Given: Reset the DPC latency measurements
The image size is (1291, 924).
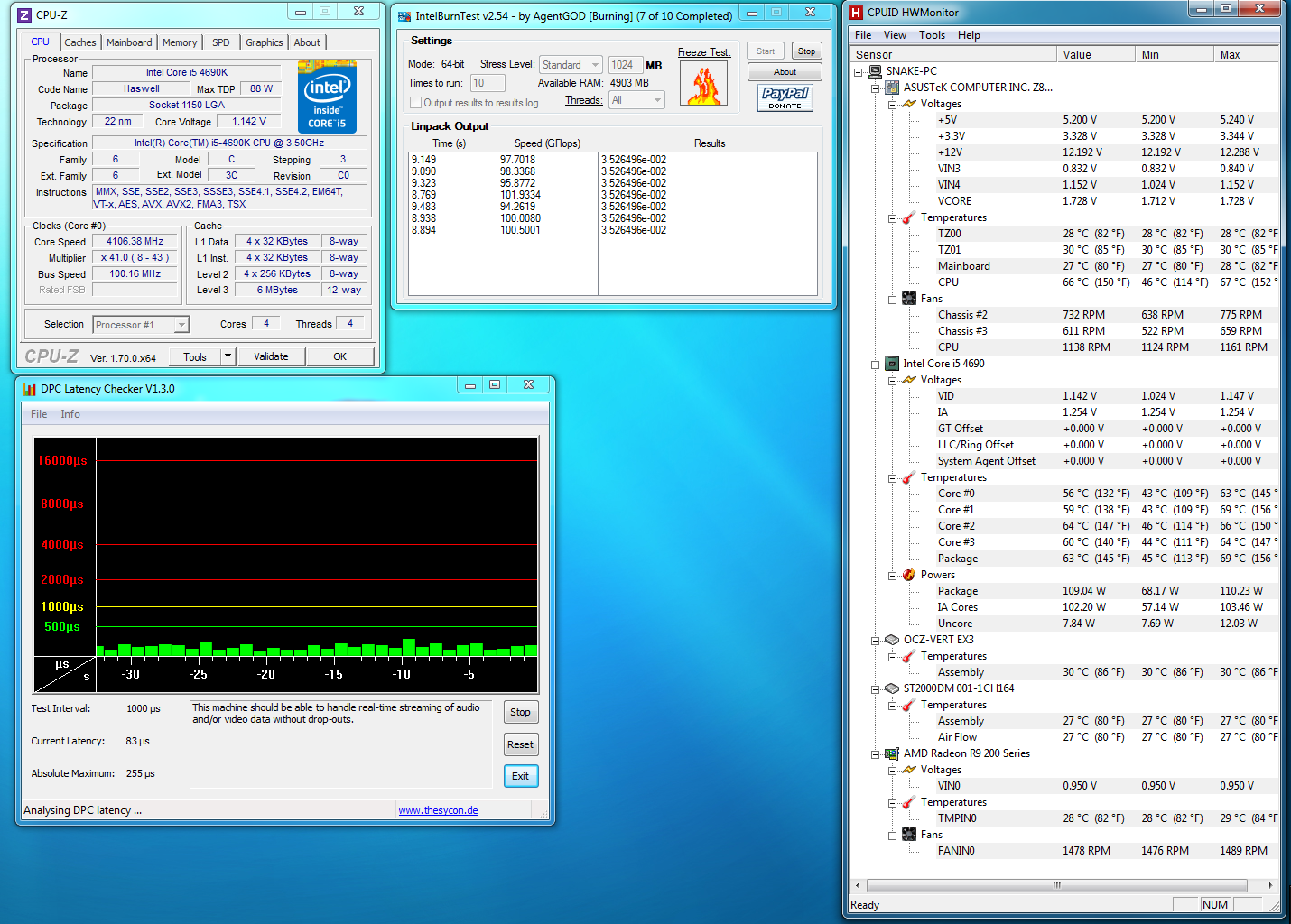Looking at the screenshot, I should [520, 744].
